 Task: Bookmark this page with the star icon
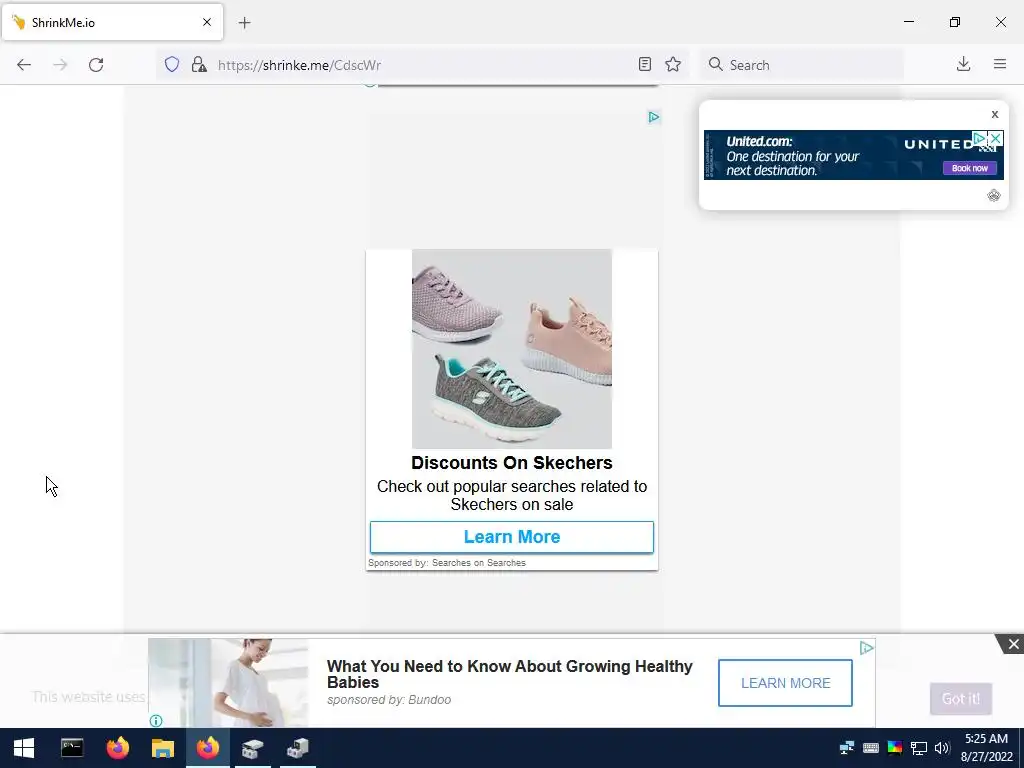(x=673, y=64)
